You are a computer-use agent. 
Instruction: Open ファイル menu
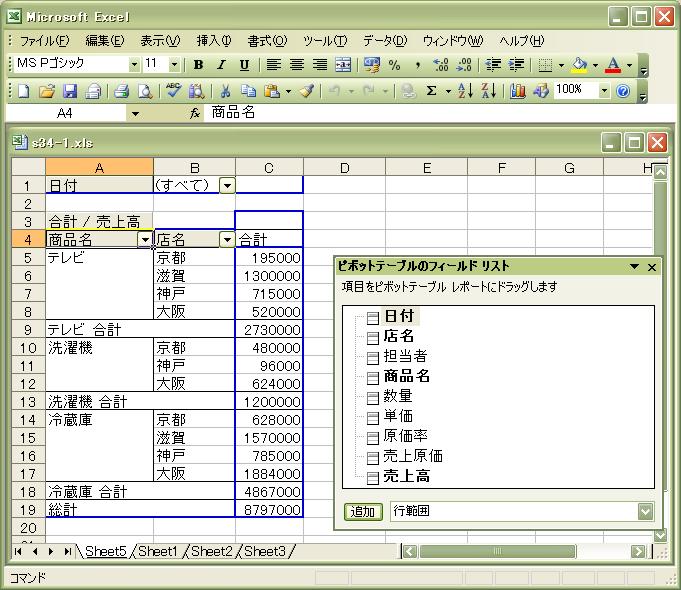44,41
